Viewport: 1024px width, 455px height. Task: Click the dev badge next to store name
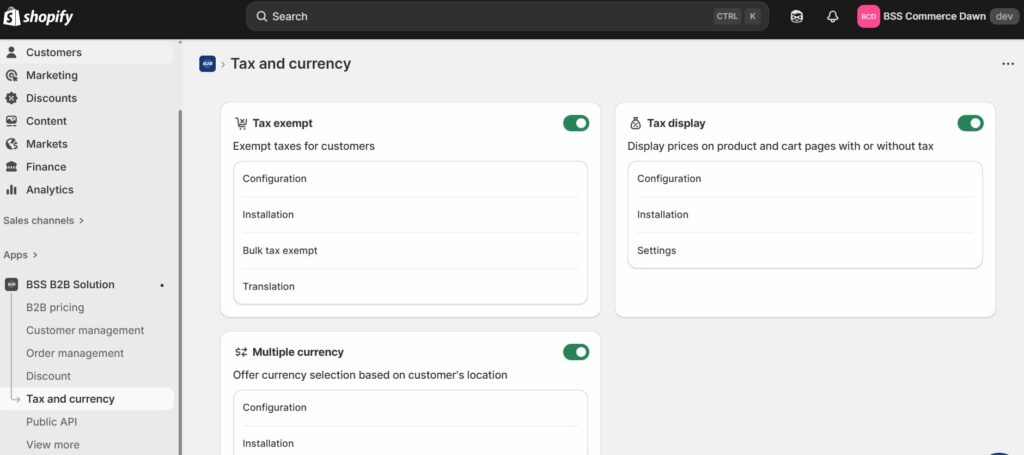[1004, 16]
